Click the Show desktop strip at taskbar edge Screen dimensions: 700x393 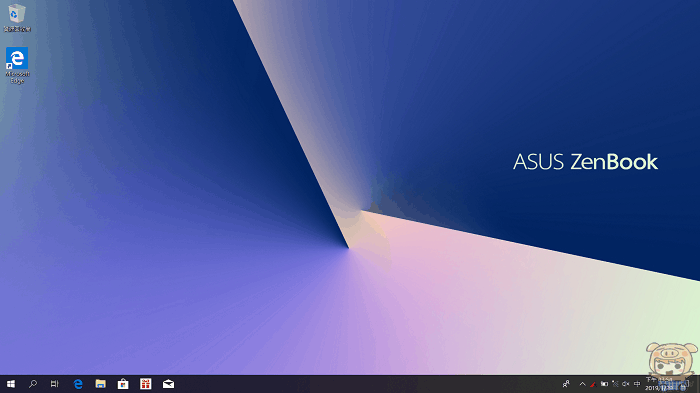[x=698, y=384]
